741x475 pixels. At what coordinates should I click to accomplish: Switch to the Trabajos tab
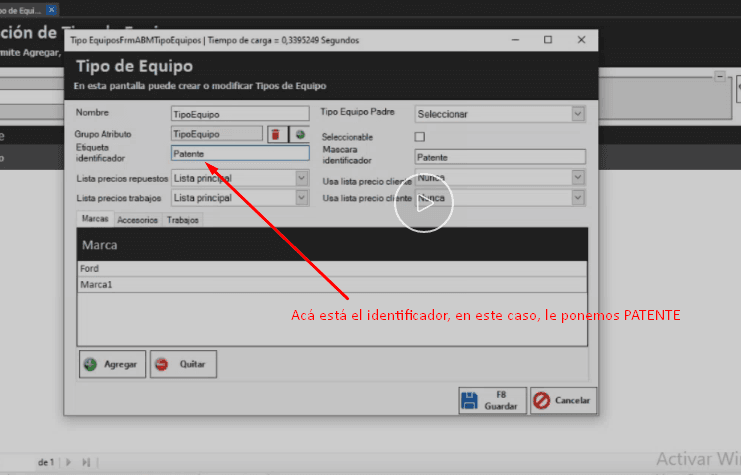point(183,220)
